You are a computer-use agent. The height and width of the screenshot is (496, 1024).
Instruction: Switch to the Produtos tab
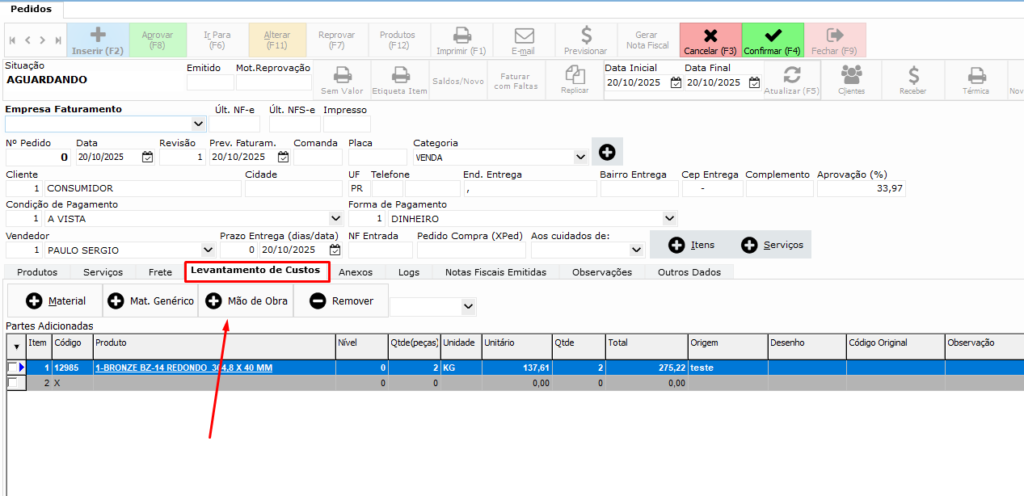click(x=37, y=272)
